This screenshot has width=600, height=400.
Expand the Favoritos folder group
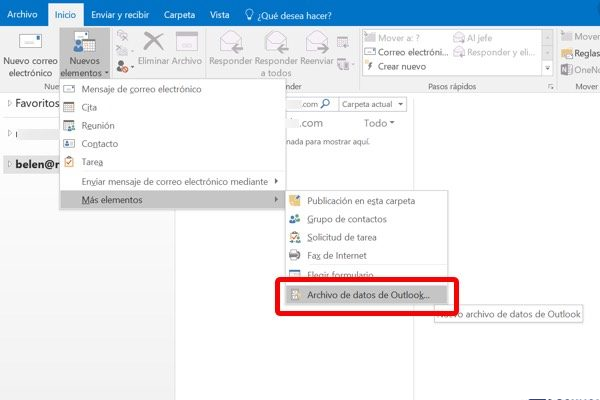(x=10, y=103)
